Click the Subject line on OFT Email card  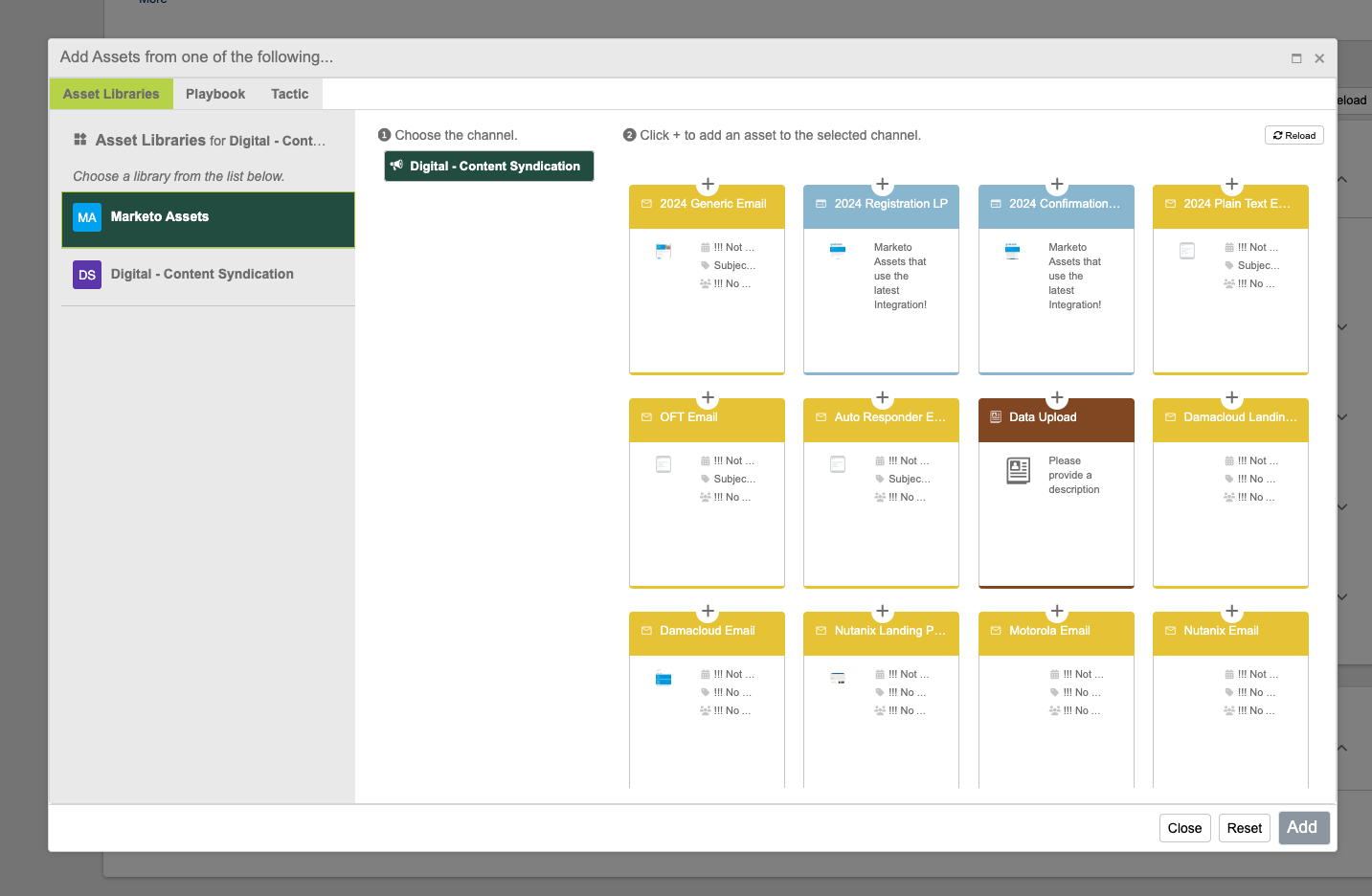click(x=734, y=479)
